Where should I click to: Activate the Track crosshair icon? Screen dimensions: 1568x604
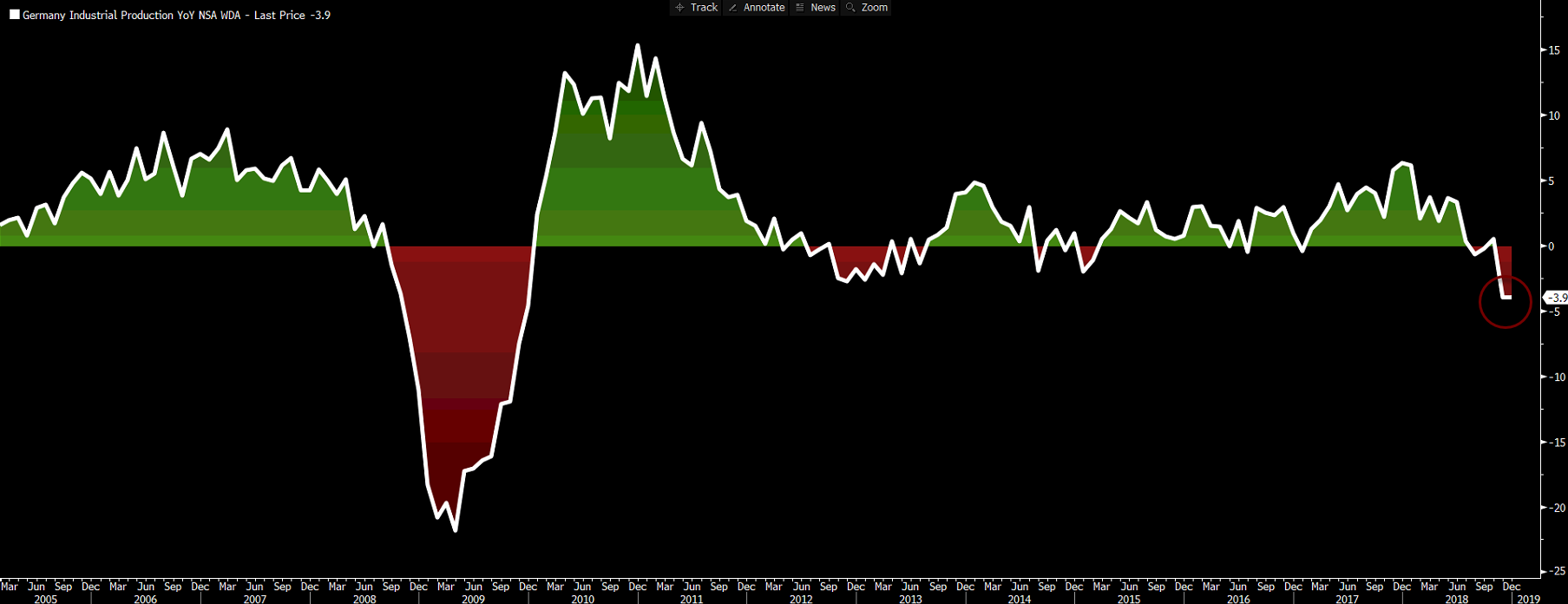pos(680,8)
